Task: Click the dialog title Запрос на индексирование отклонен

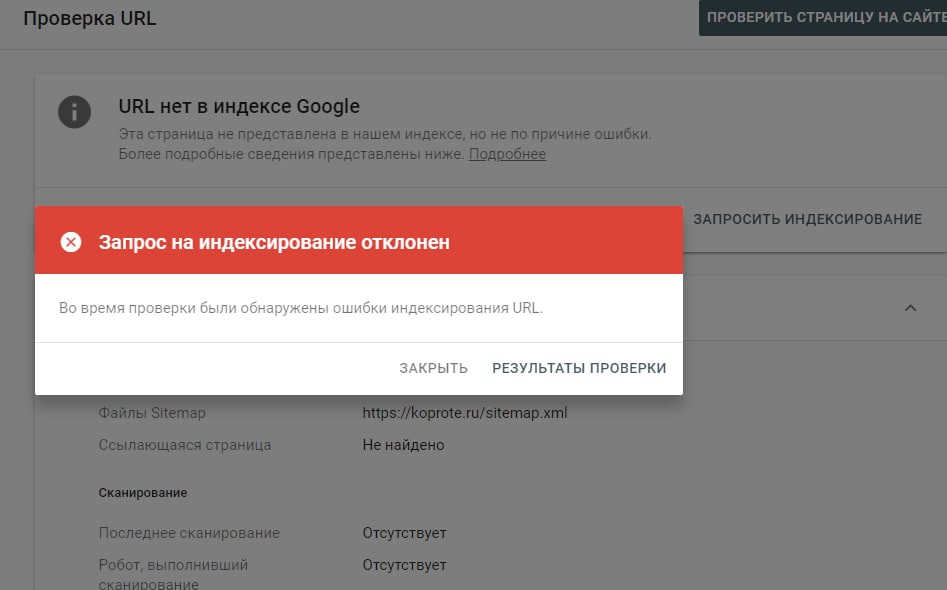Action: (274, 242)
